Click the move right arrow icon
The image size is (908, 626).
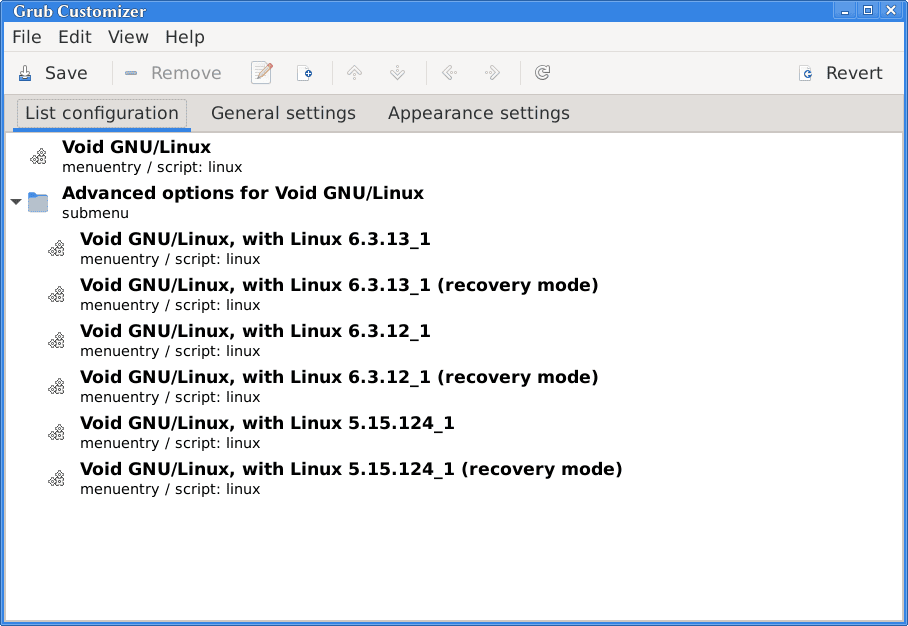pos(492,73)
